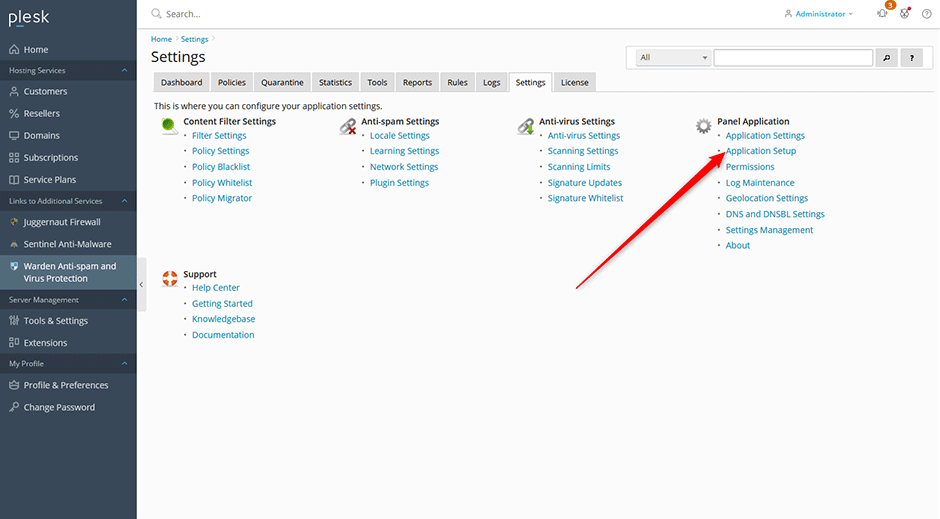
Task: Click the search magnifier button next to filter field
Action: 887,58
